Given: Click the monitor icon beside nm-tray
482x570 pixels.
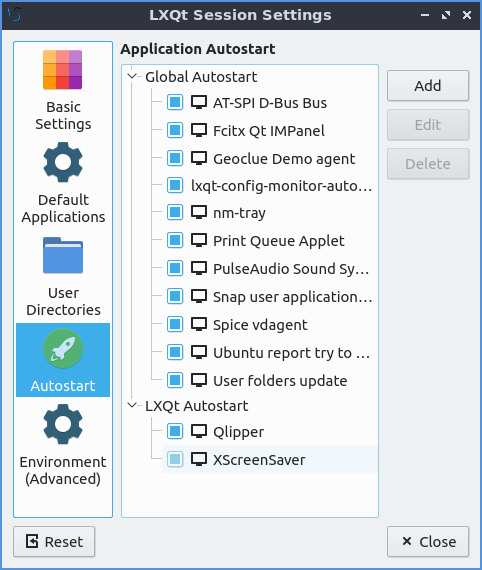Looking at the screenshot, I should (x=199, y=213).
